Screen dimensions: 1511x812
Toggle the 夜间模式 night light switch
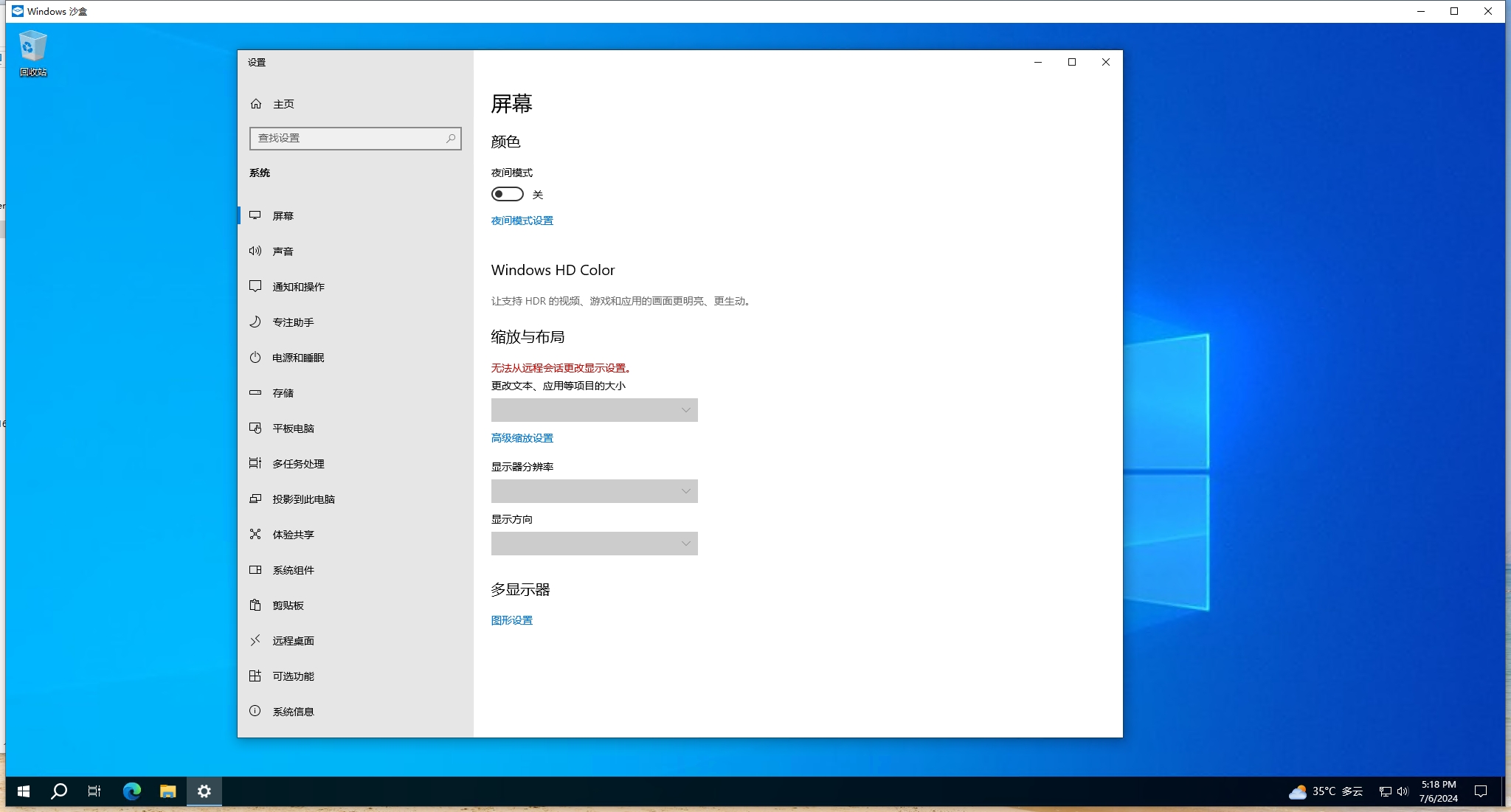pyautogui.click(x=508, y=194)
